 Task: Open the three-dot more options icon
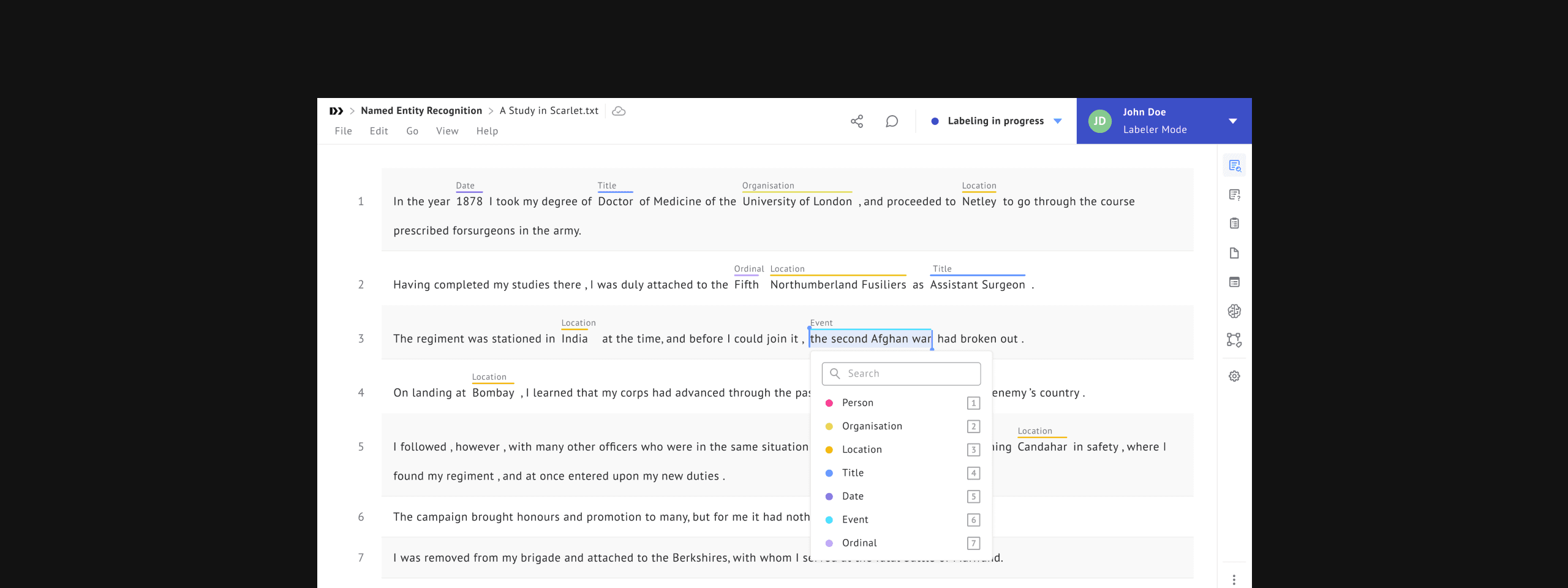coord(1234,579)
